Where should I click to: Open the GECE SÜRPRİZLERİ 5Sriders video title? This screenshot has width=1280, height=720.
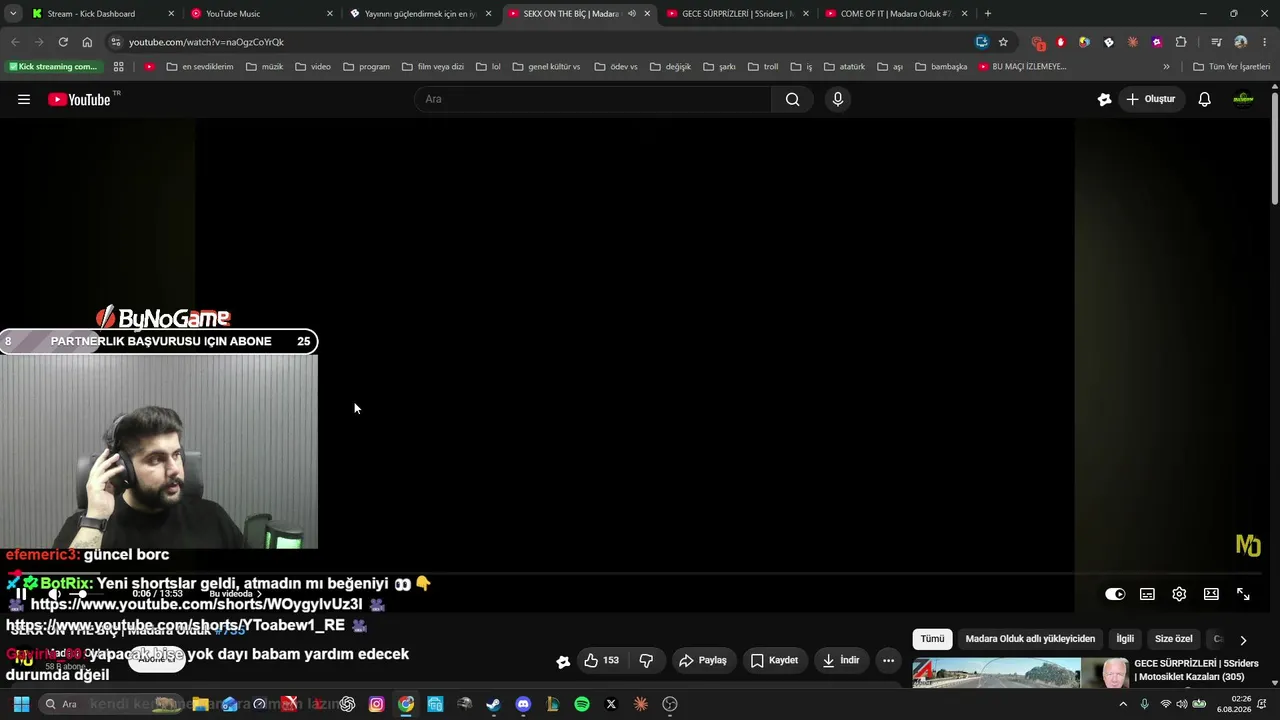pos(1196,670)
